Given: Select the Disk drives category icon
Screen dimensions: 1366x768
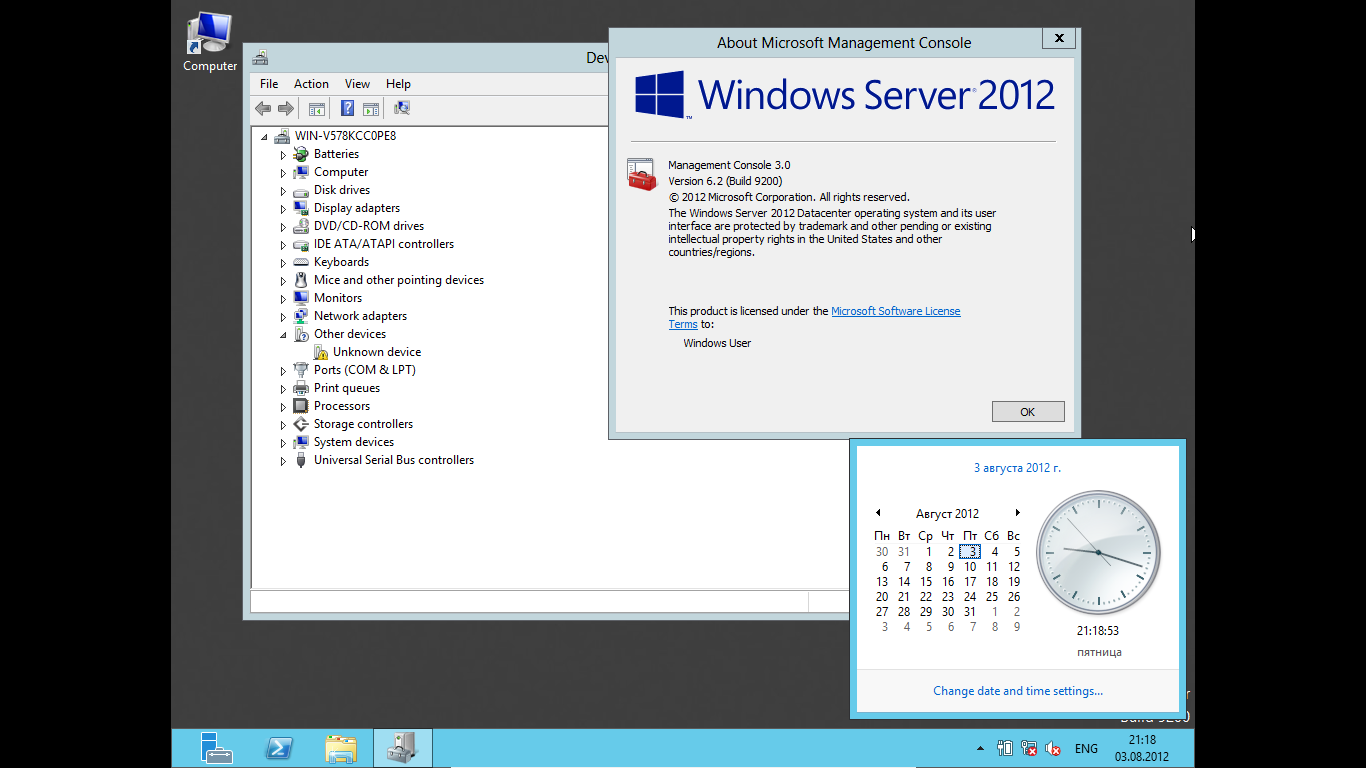Looking at the screenshot, I should [301, 190].
